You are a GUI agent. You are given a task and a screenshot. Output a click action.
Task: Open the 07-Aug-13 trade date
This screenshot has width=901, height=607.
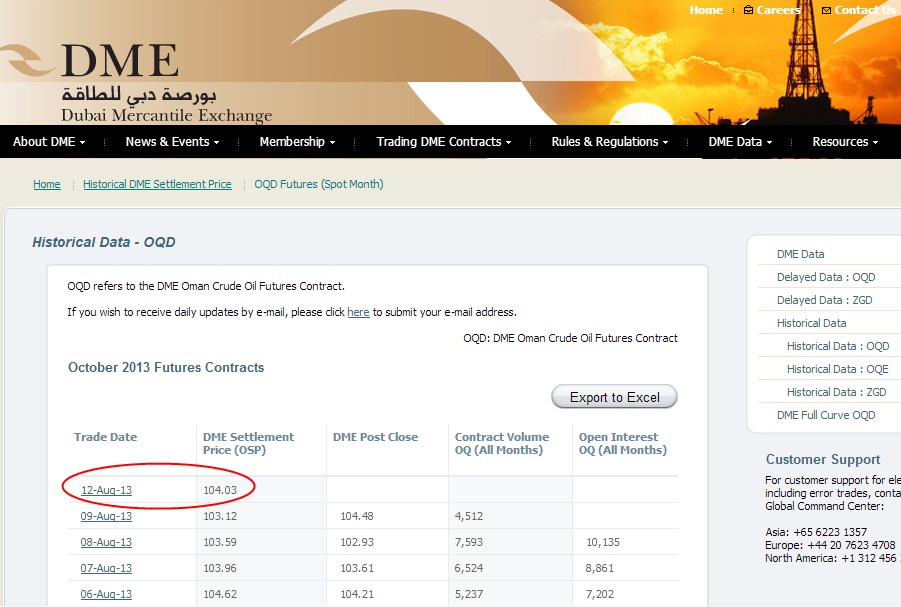point(106,568)
